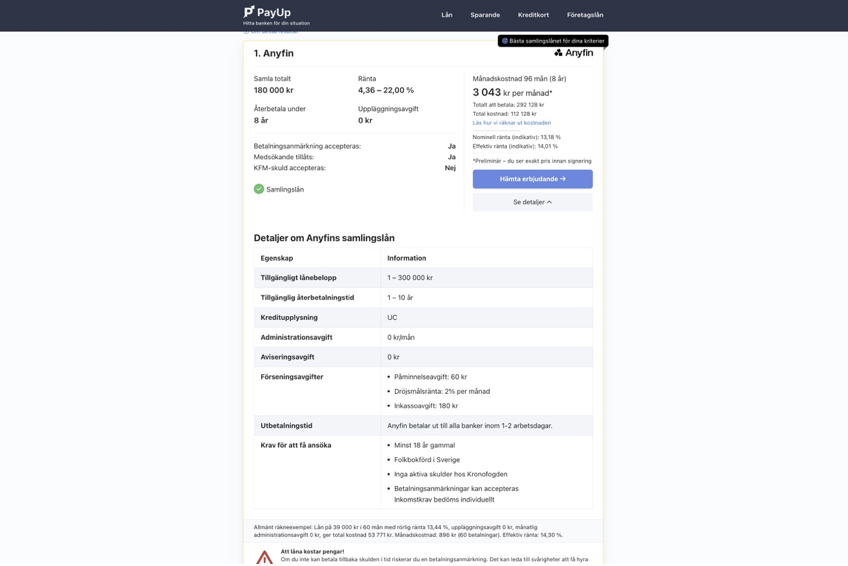Viewport: 848px width, 566px height.
Task: Open the Kreditkort navigation item
Action: coord(533,15)
